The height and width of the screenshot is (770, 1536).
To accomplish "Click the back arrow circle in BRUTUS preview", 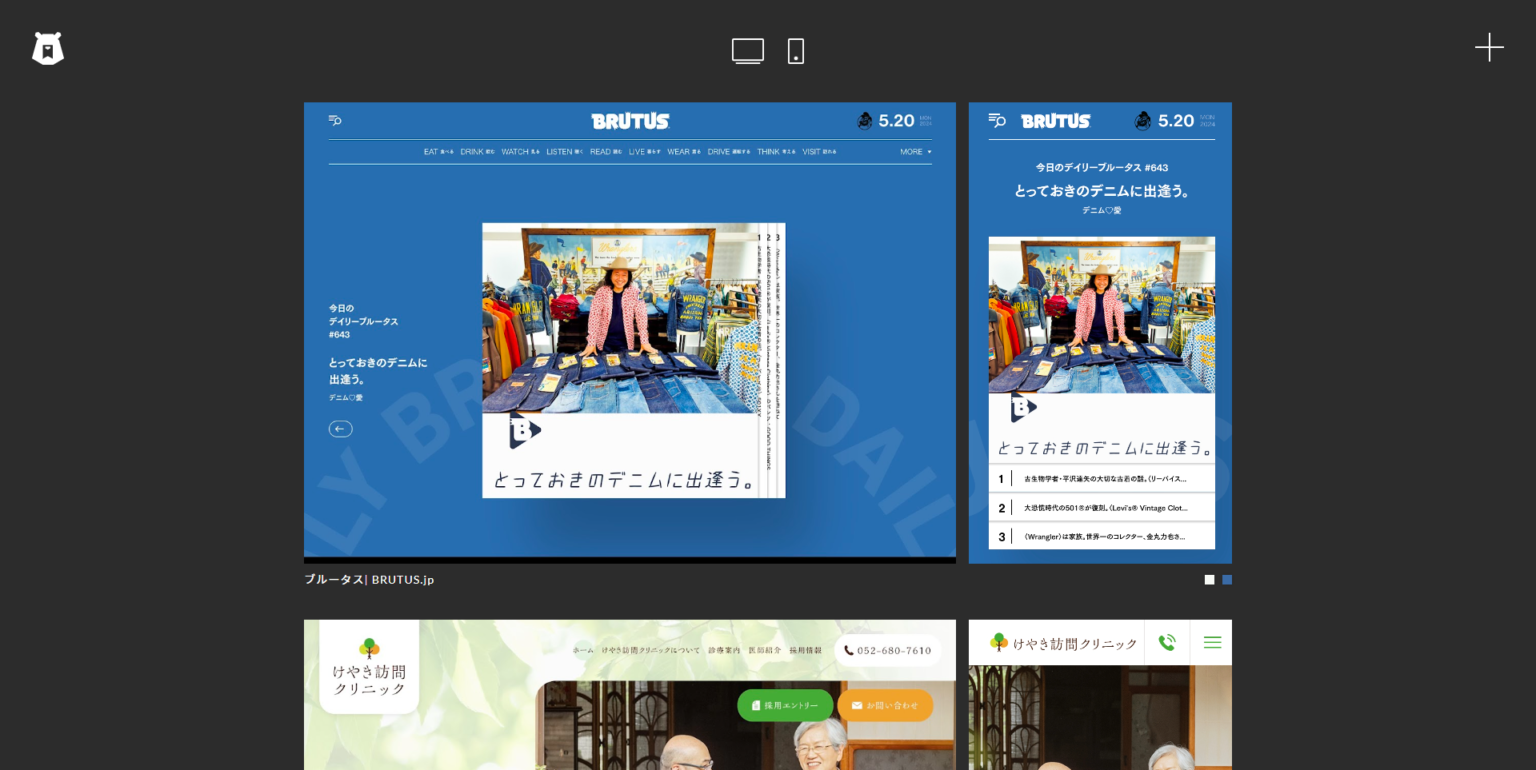I will [340, 429].
